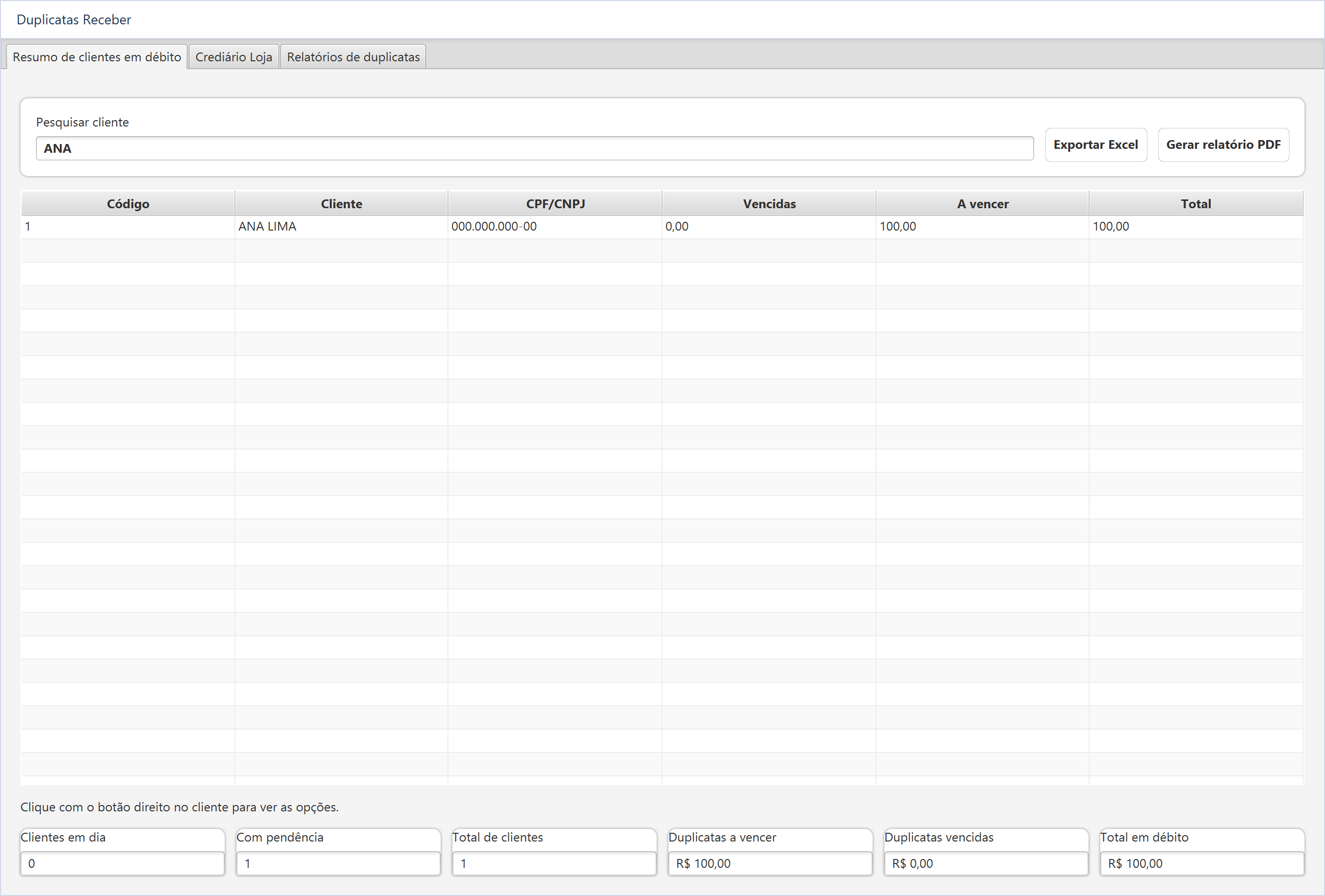Click the CPF 000.000.000-00 cell
The width and height of the screenshot is (1325, 896).
(x=555, y=227)
